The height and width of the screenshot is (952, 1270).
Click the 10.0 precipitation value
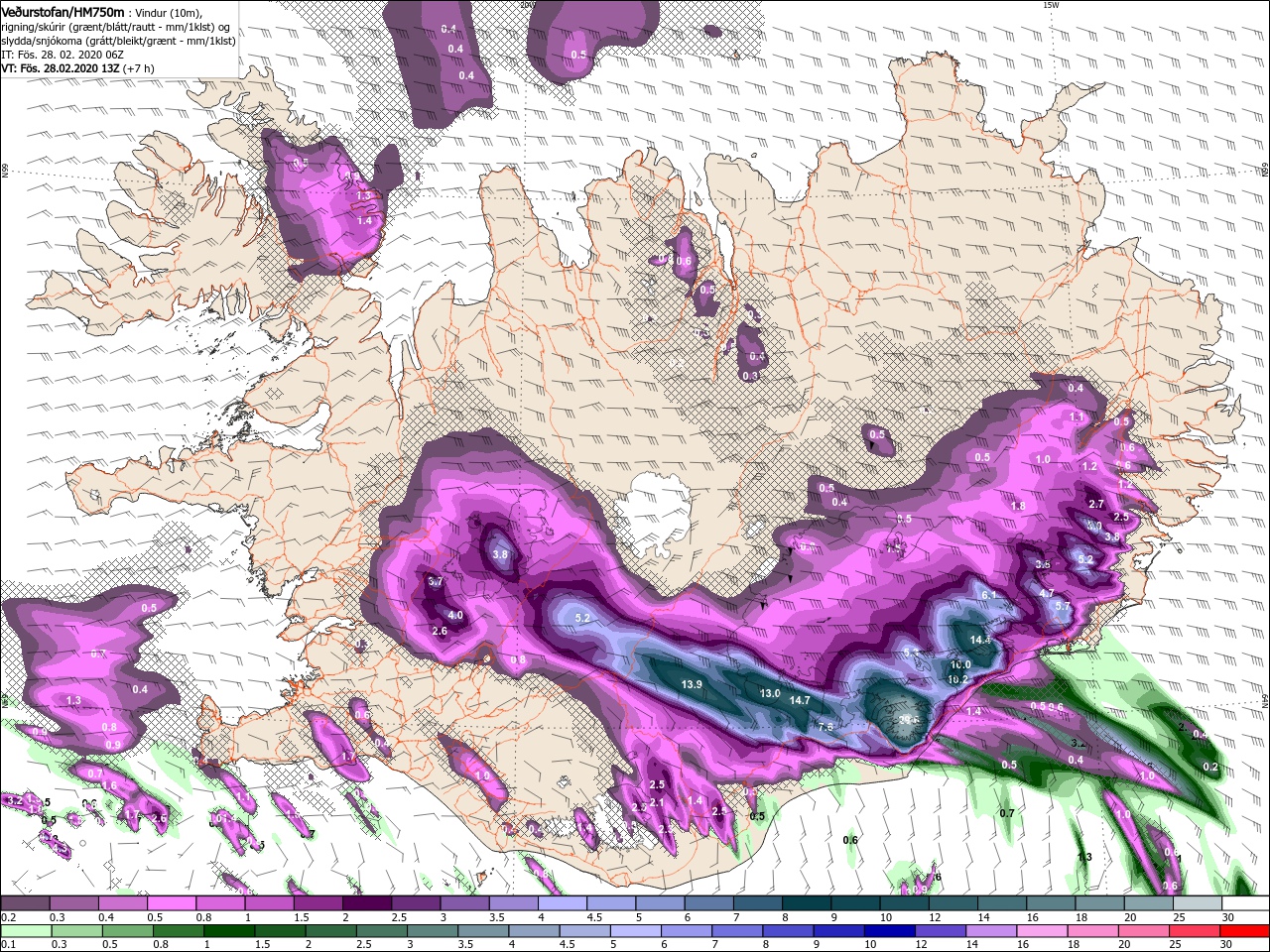click(960, 665)
